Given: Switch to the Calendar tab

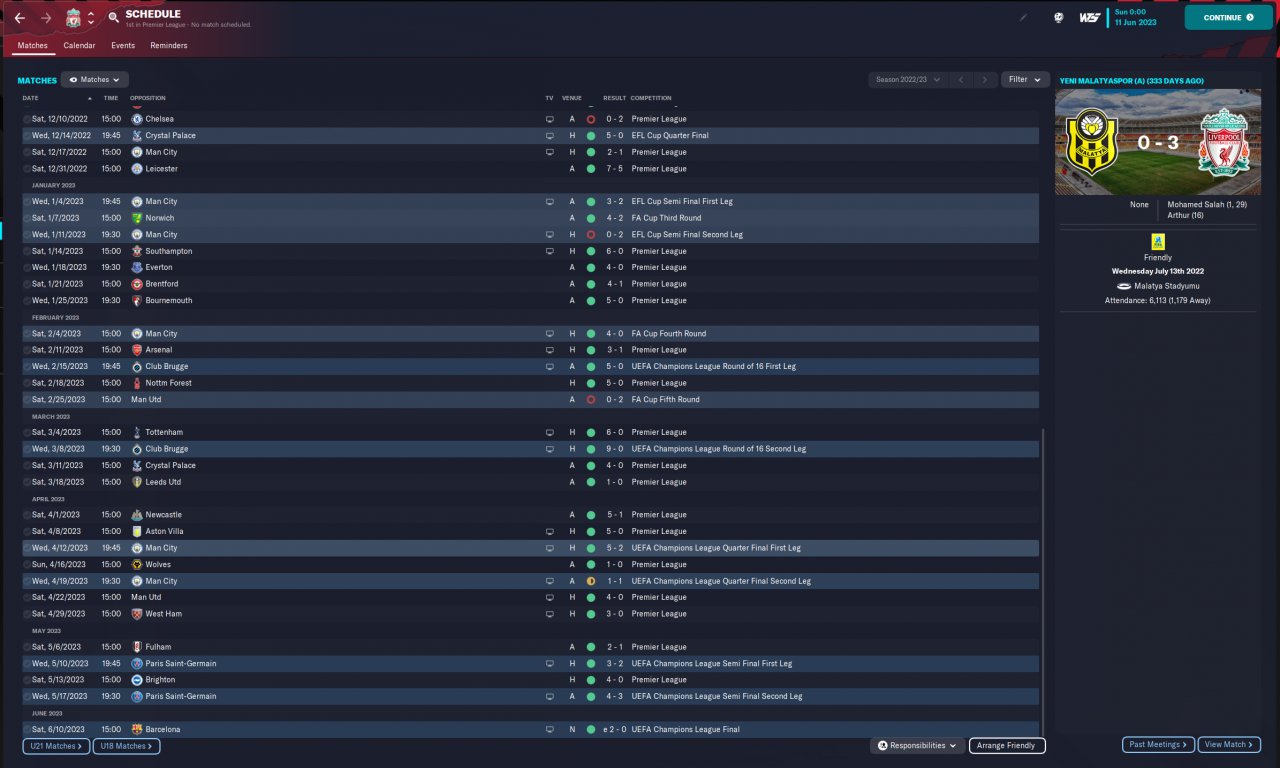Looking at the screenshot, I should tap(79, 45).
